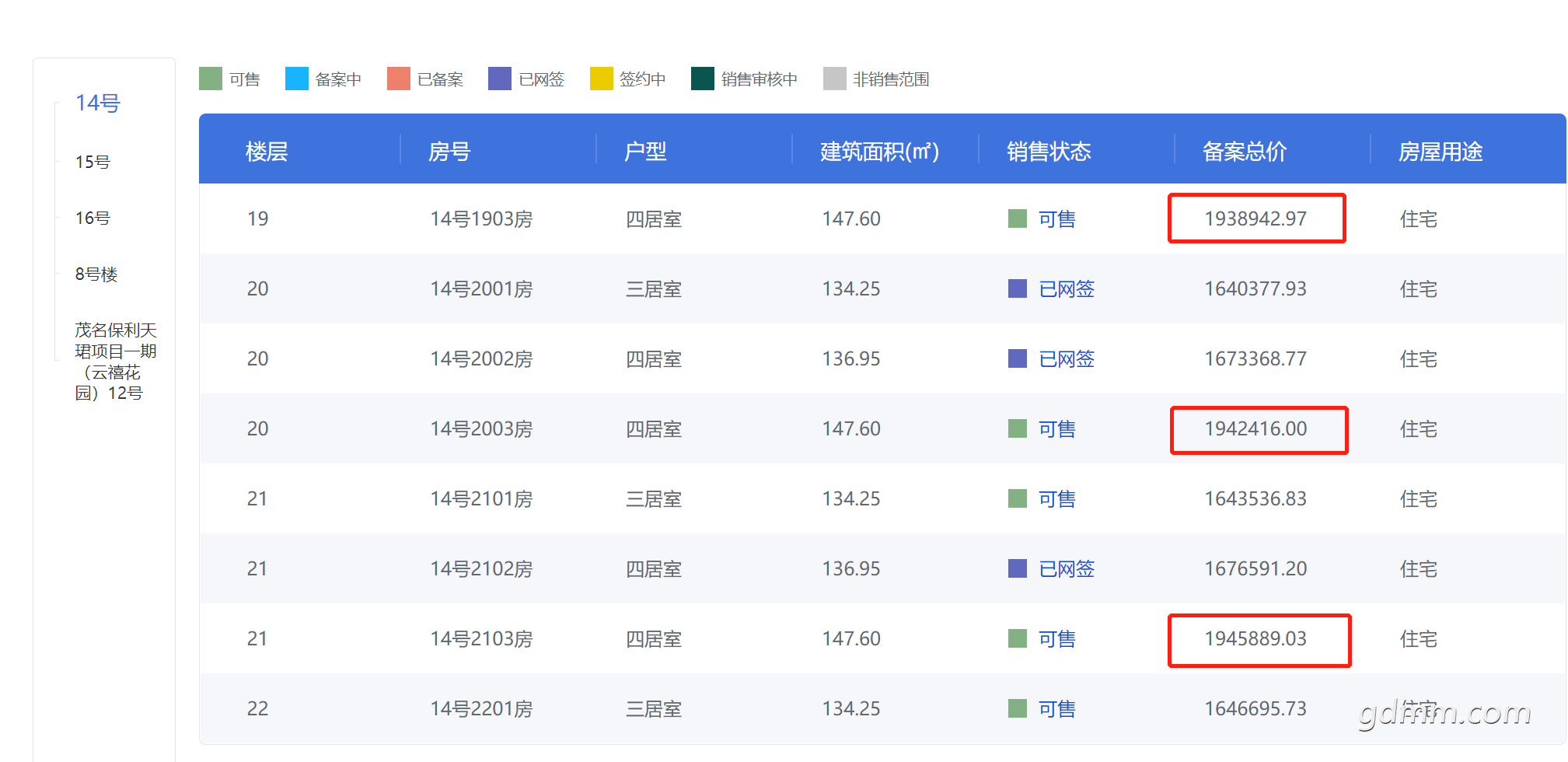Image resolution: width=1568 pixels, height=762 pixels.
Task: Click 已网签 status for 14号2102房
Action: click(x=1066, y=568)
